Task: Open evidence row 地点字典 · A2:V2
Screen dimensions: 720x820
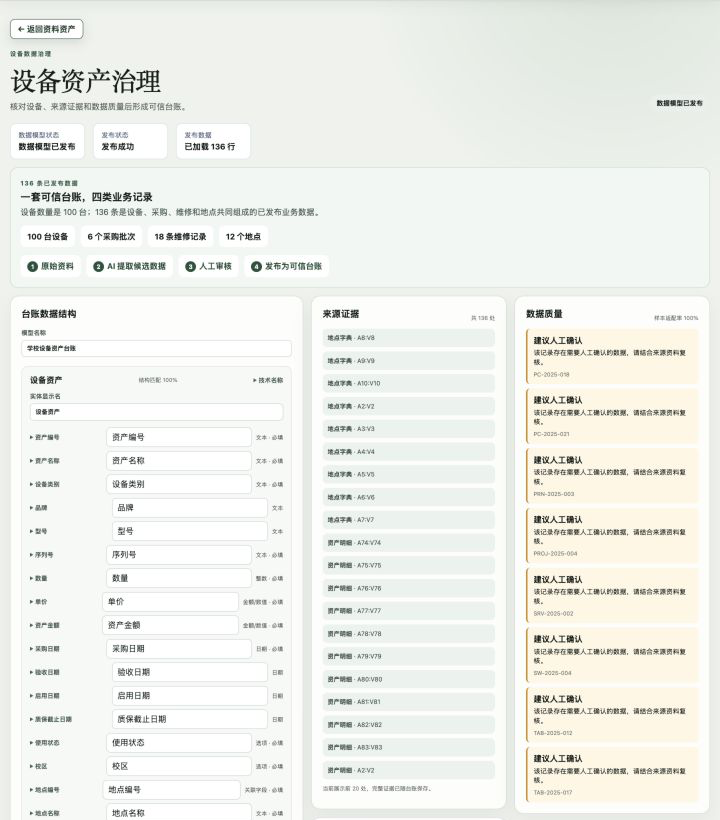Action: [408, 406]
